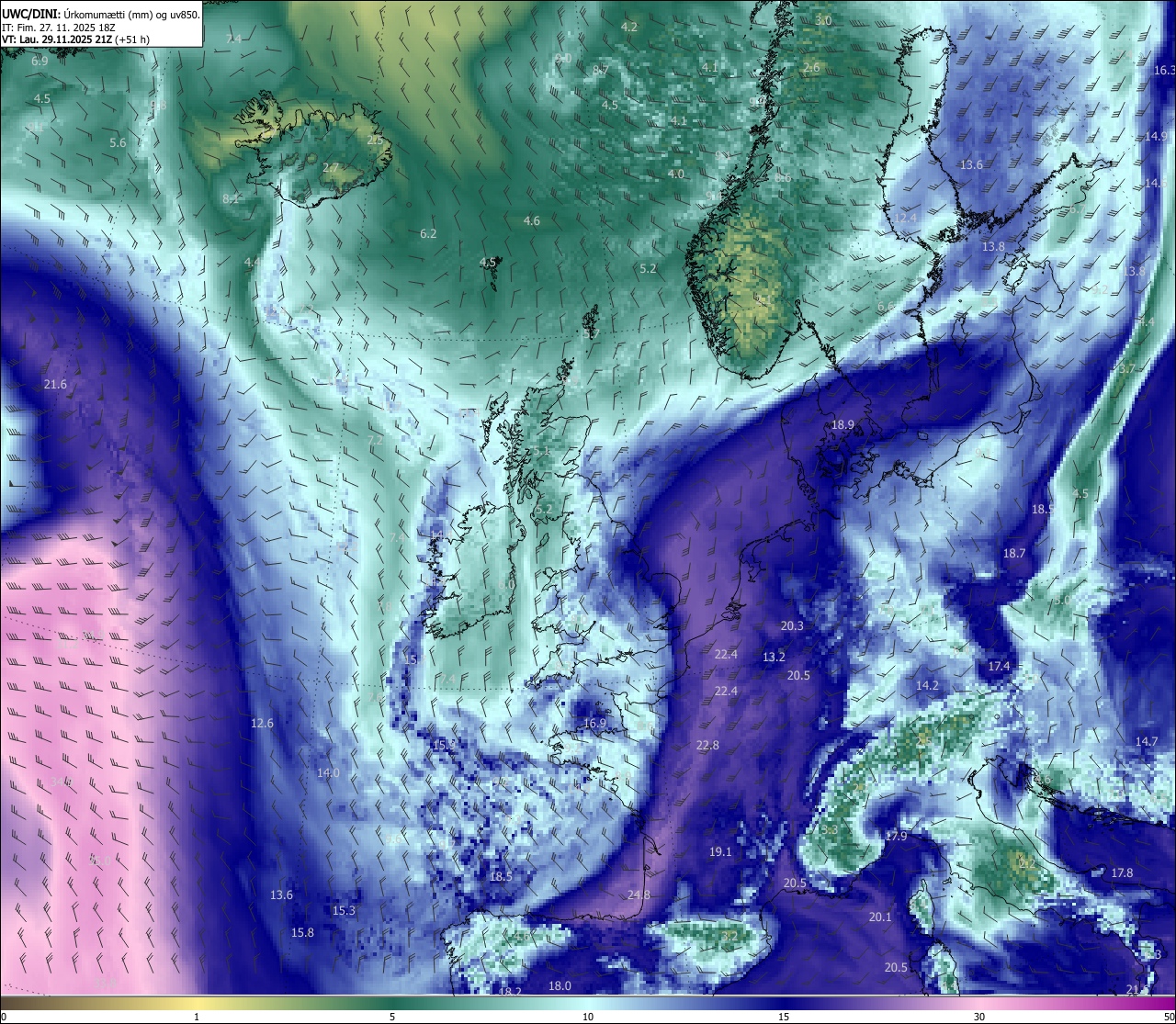Click the 14.9 value on the right edge
This screenshot has height=1024, width=1176.
click(x=1156, y=136)
